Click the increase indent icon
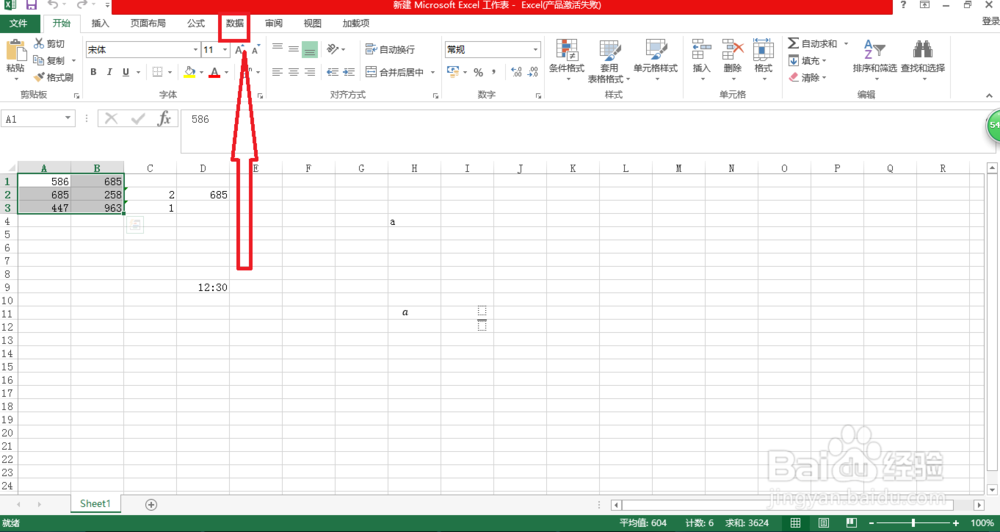Screen dimensions: 1000x532 pos(348,72)
